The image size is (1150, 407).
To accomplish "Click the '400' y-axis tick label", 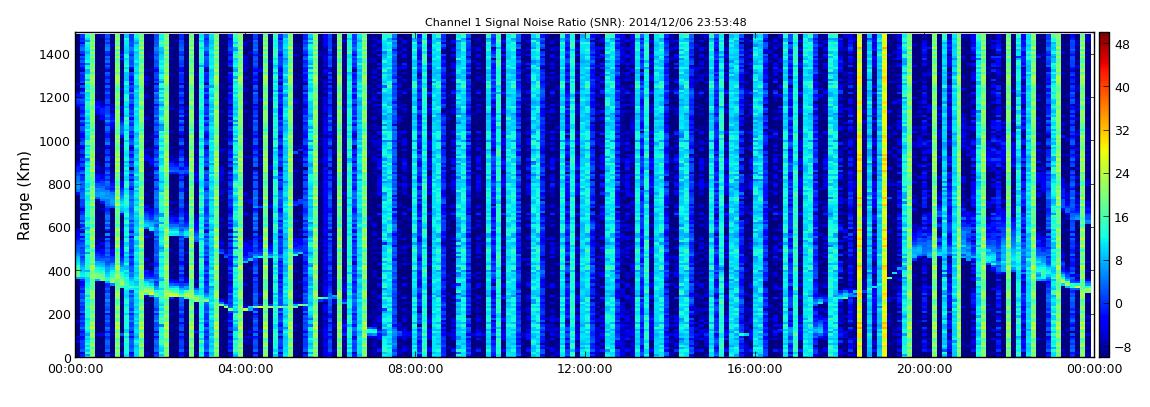I will click(x=59, y=271).
